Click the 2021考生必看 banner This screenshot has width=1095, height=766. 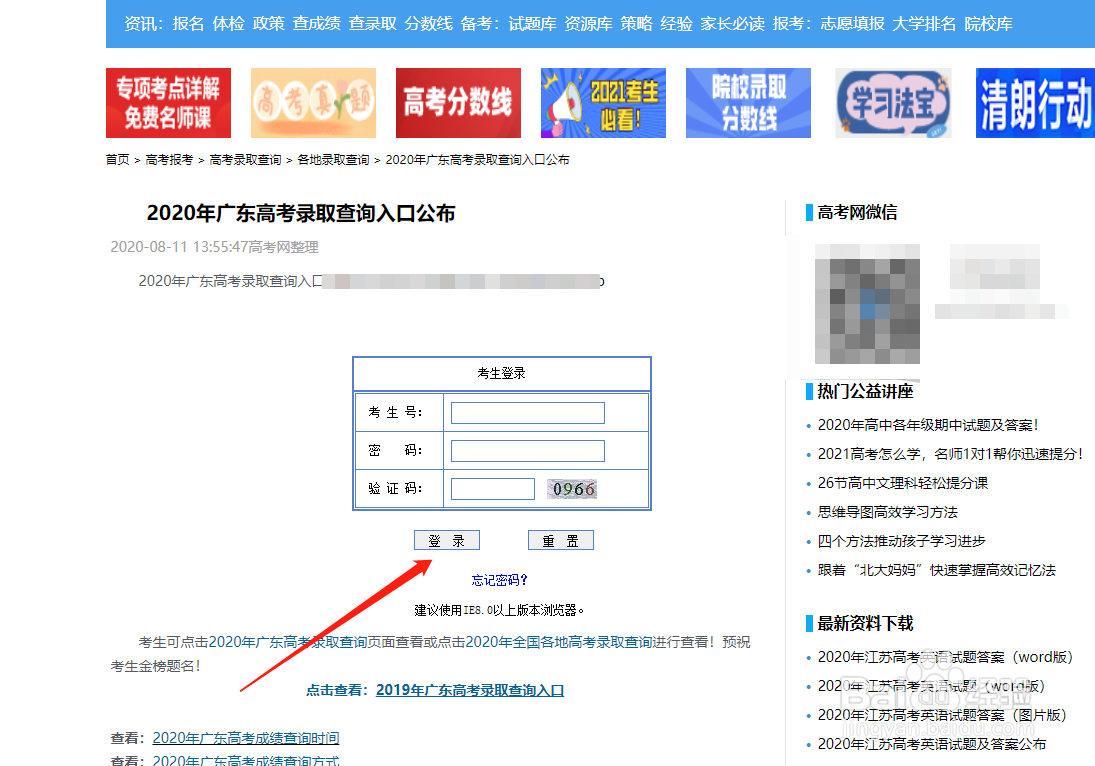(602, 102)
